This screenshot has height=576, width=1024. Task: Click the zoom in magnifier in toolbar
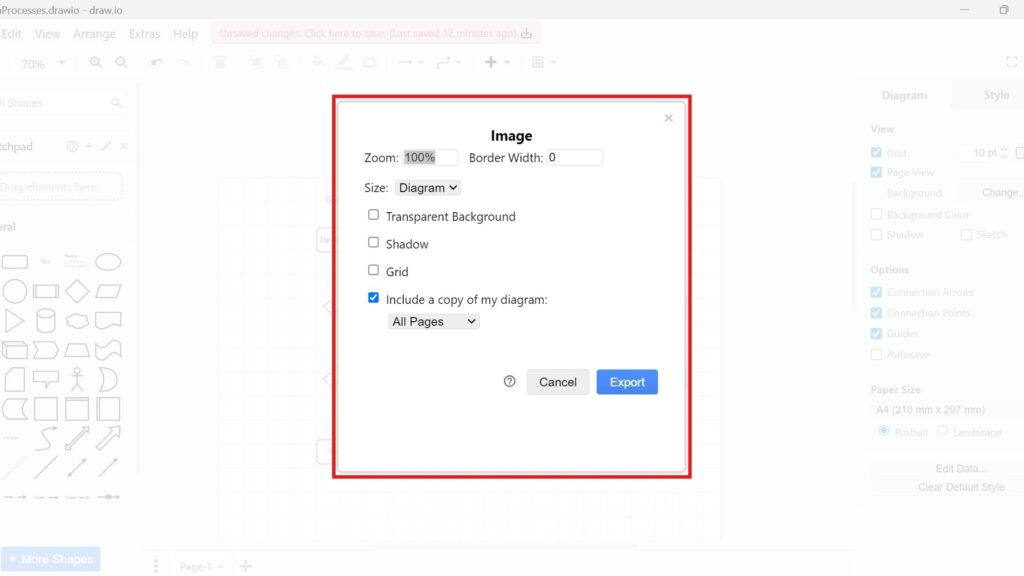(x=96, y=63)
